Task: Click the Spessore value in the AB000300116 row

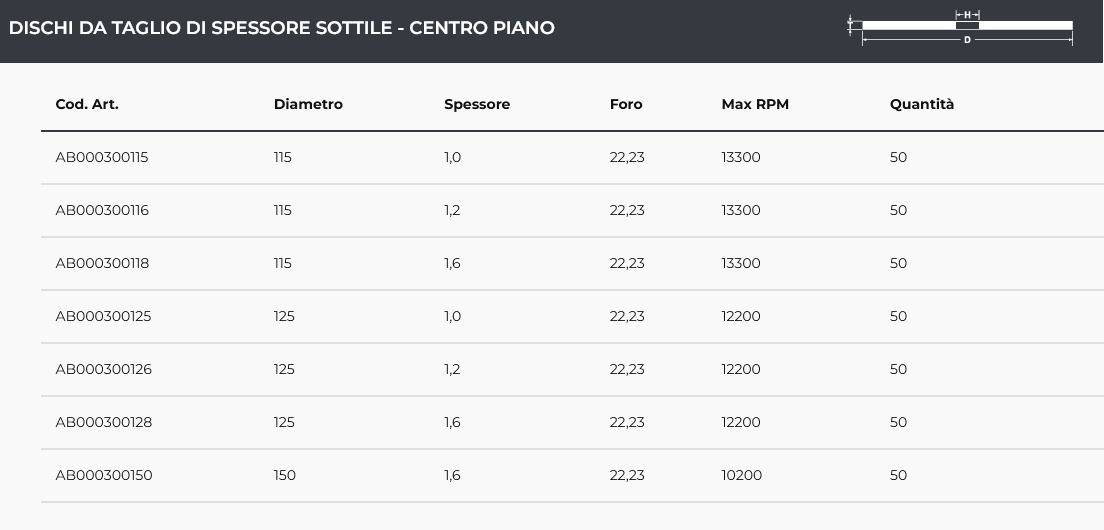Action: (452, 211)
